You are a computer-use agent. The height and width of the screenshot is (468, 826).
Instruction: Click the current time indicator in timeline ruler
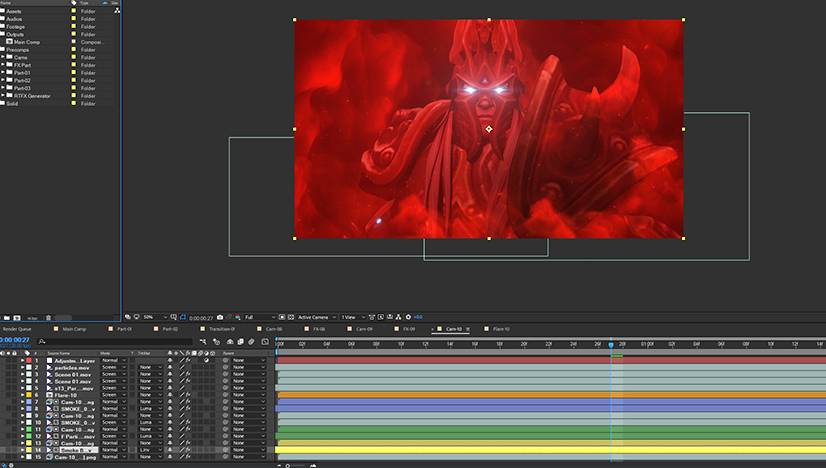click(x=611, y=344)
